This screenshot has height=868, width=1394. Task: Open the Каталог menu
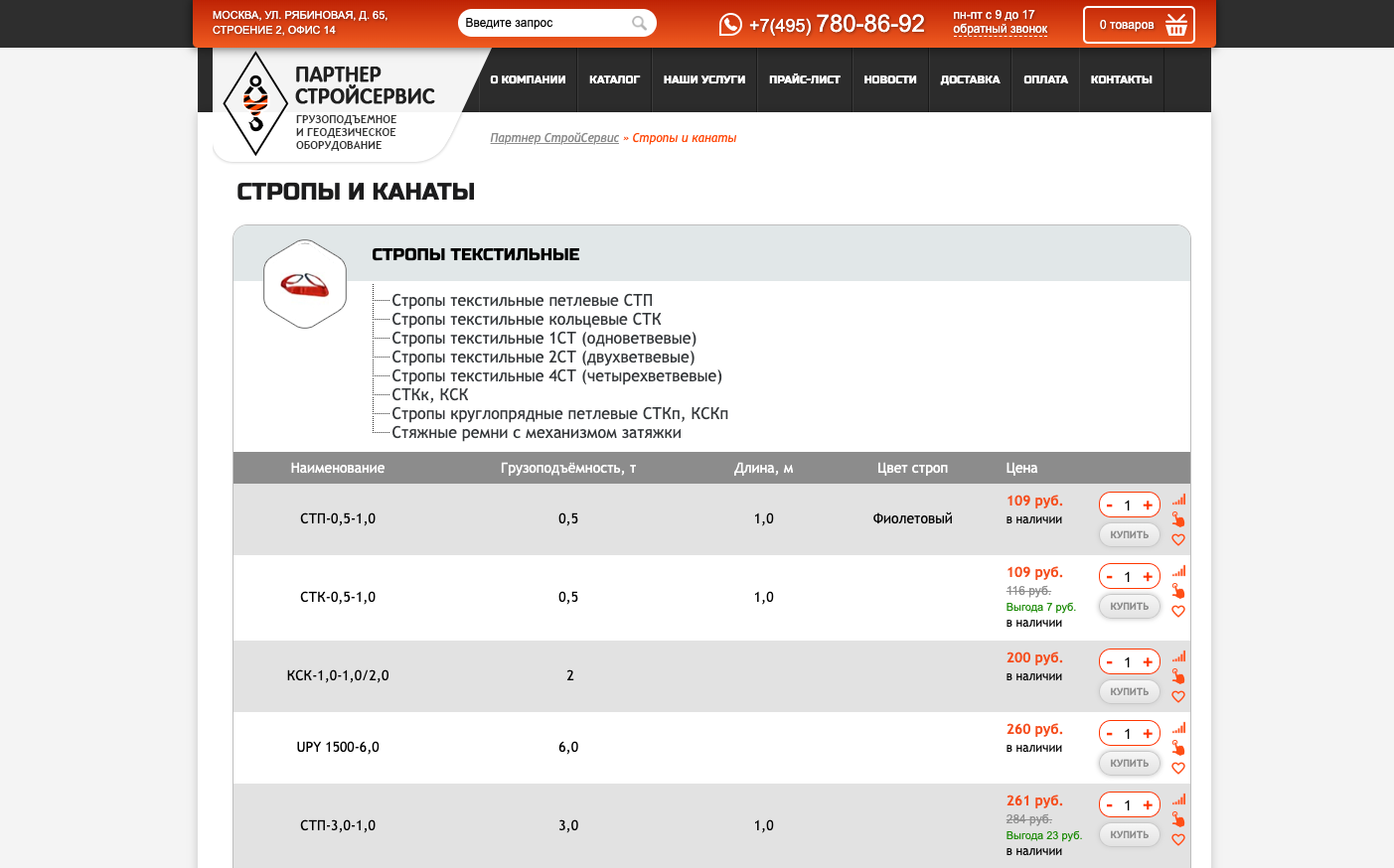[x=614, y=79]
